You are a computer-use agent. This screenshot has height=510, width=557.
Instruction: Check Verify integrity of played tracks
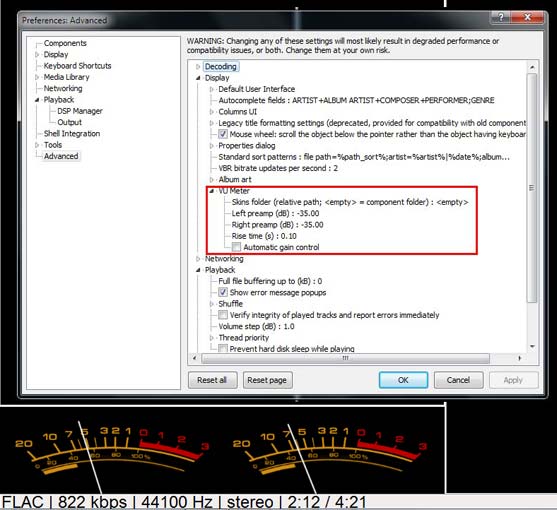coord(223,315)
